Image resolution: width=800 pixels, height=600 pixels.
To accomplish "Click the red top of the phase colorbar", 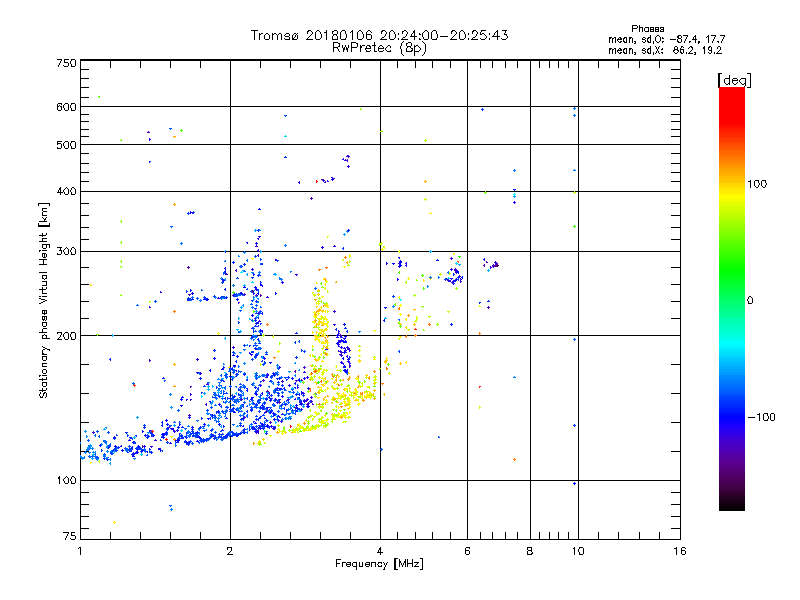I will [732, 99].
